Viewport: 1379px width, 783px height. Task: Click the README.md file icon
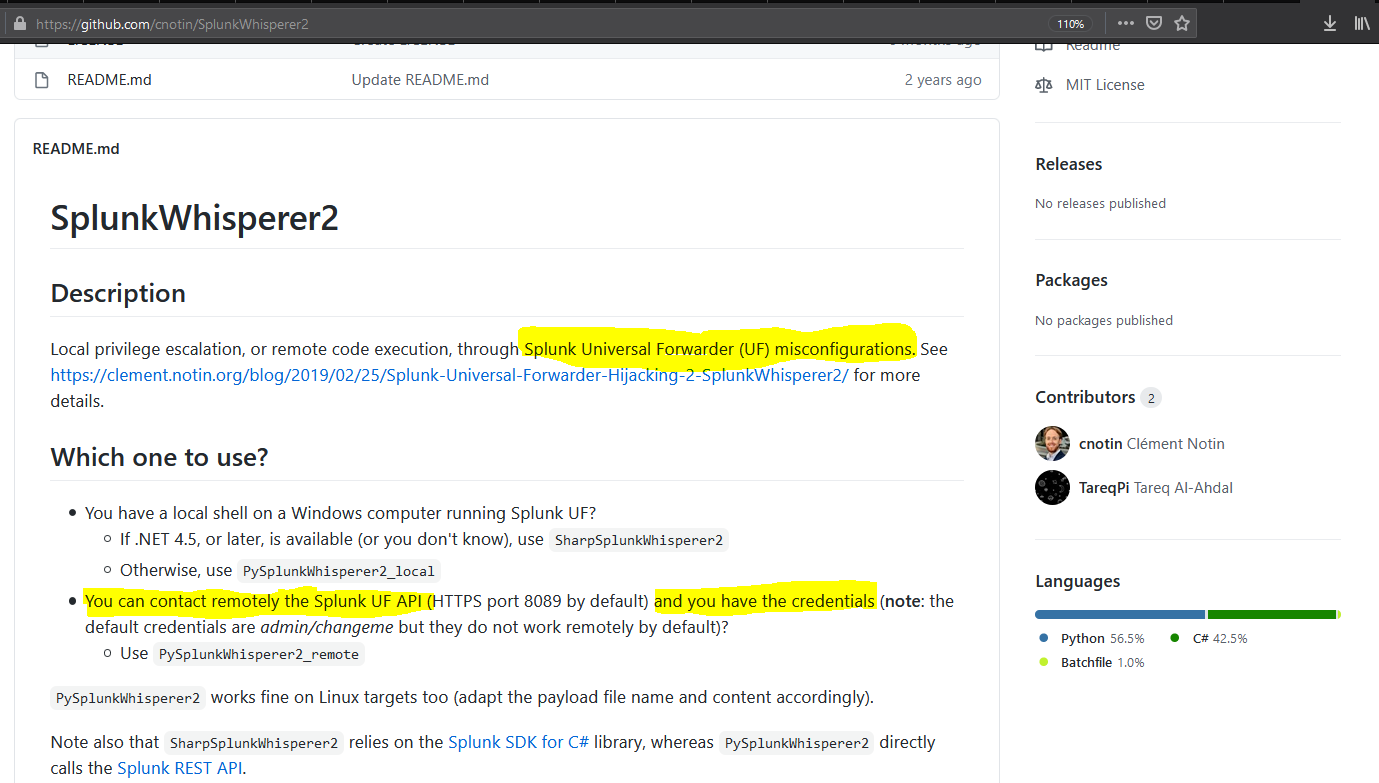[41, 80]
